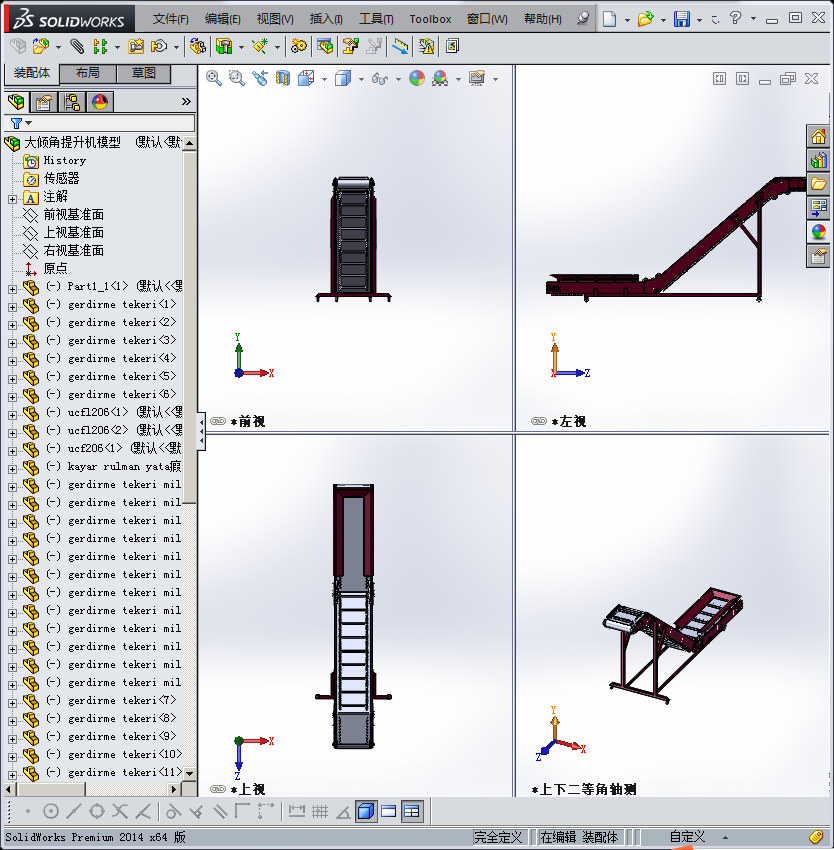Click the Move Component icon

coord(159,47)
